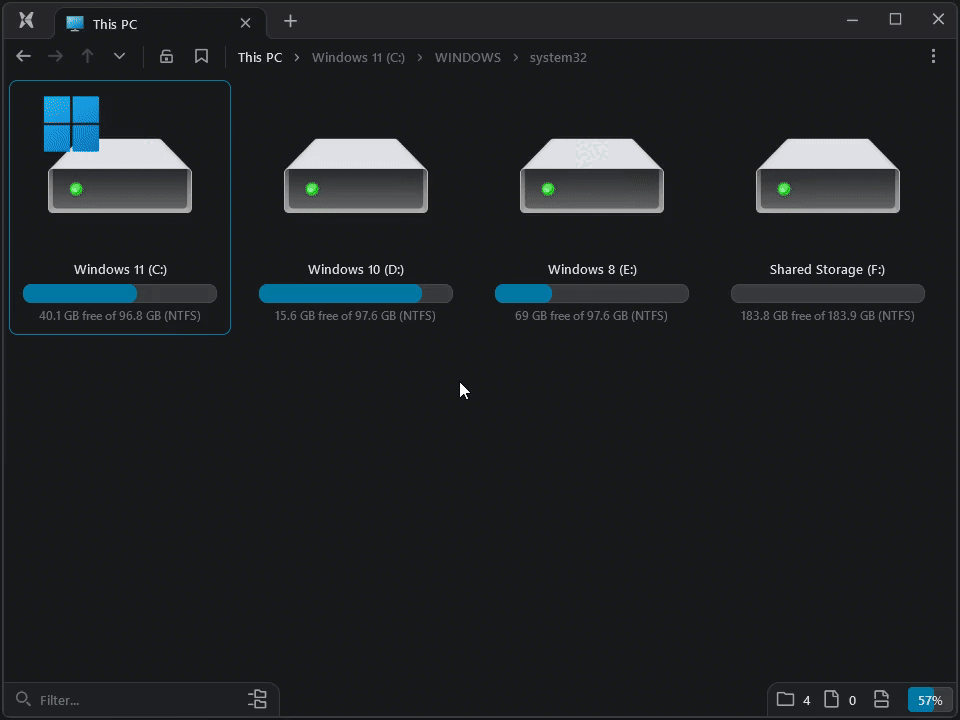Screen dimensions: 960x720
Task: Click the Shared Storage (F:) label
Action: pos(827,269)
